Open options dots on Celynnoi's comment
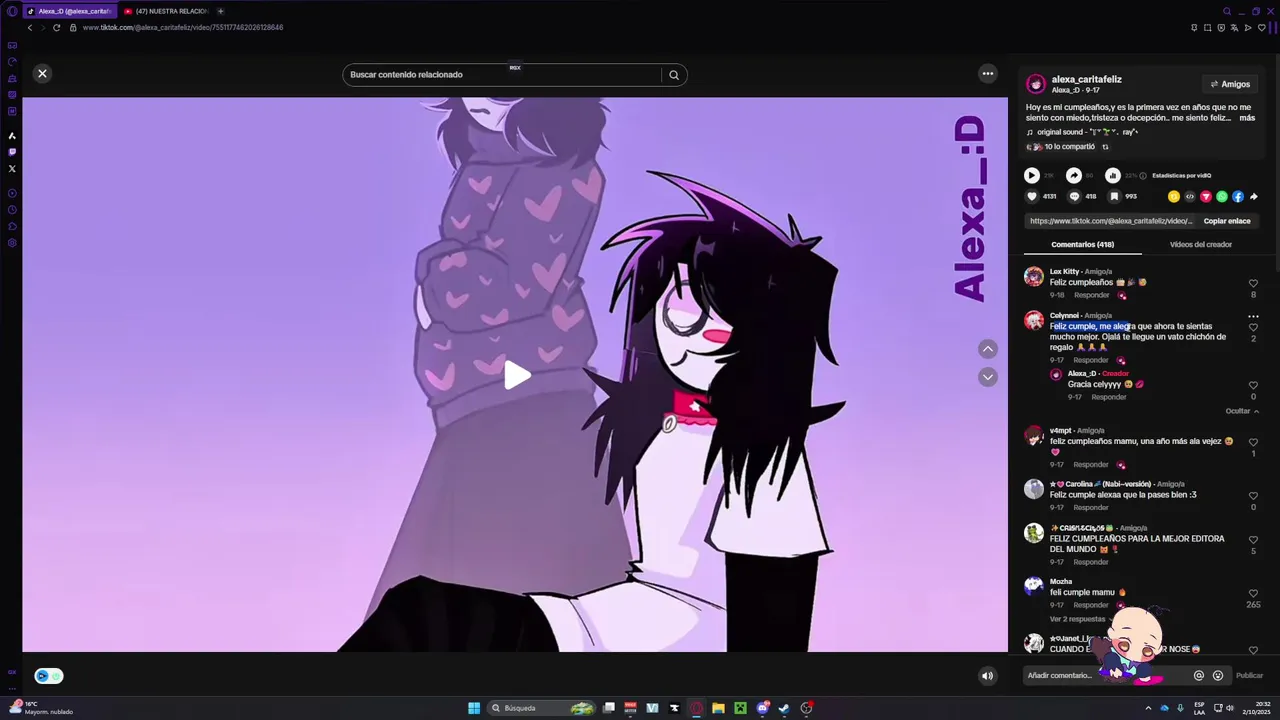Screen dimensions: 1280x720 1253,316
